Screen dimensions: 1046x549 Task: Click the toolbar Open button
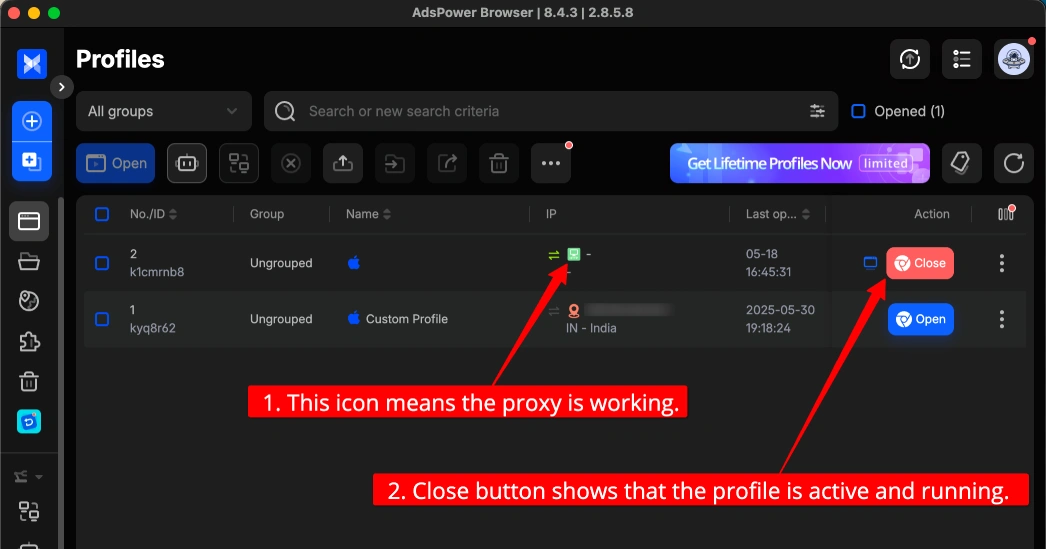click(115, 163)
